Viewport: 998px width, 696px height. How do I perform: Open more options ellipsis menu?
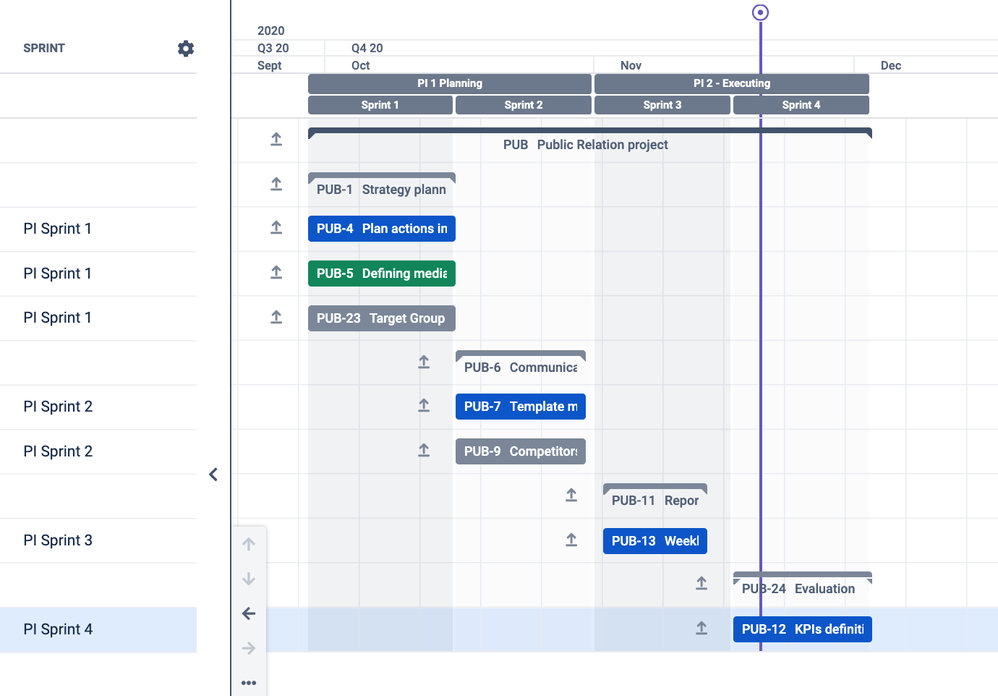[249, 683]
